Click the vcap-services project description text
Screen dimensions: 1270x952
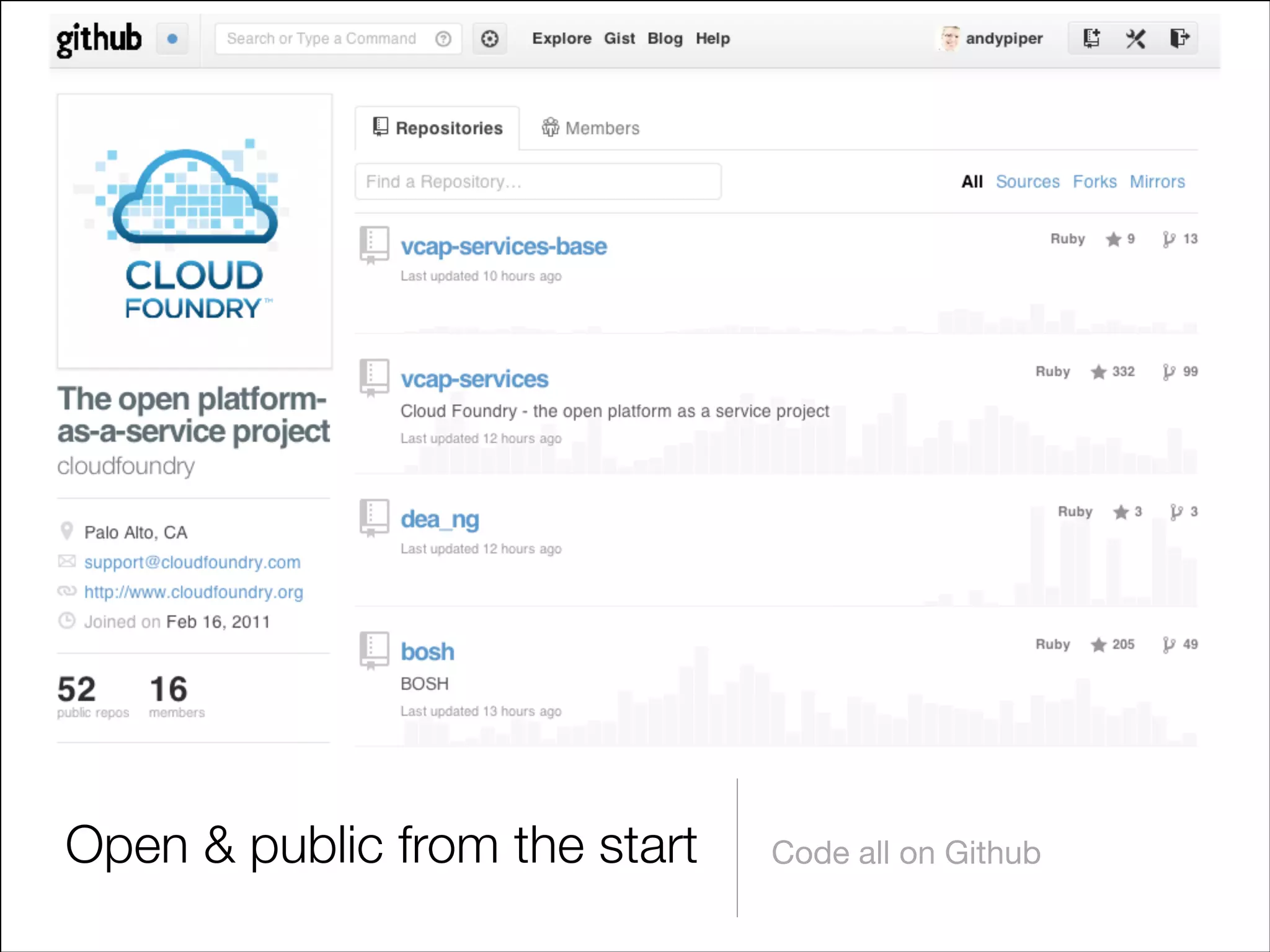coord(615,412)
